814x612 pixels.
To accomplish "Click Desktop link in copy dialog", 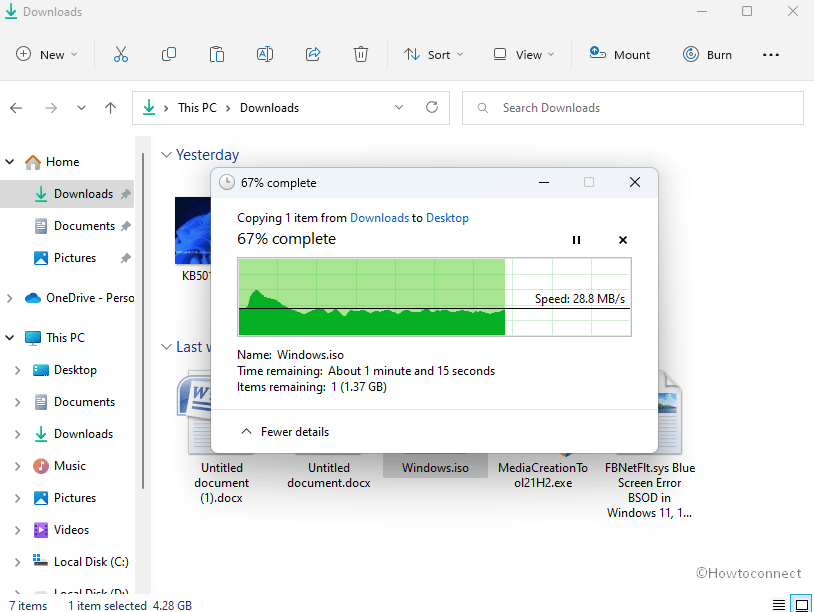I will pos(447,218).
